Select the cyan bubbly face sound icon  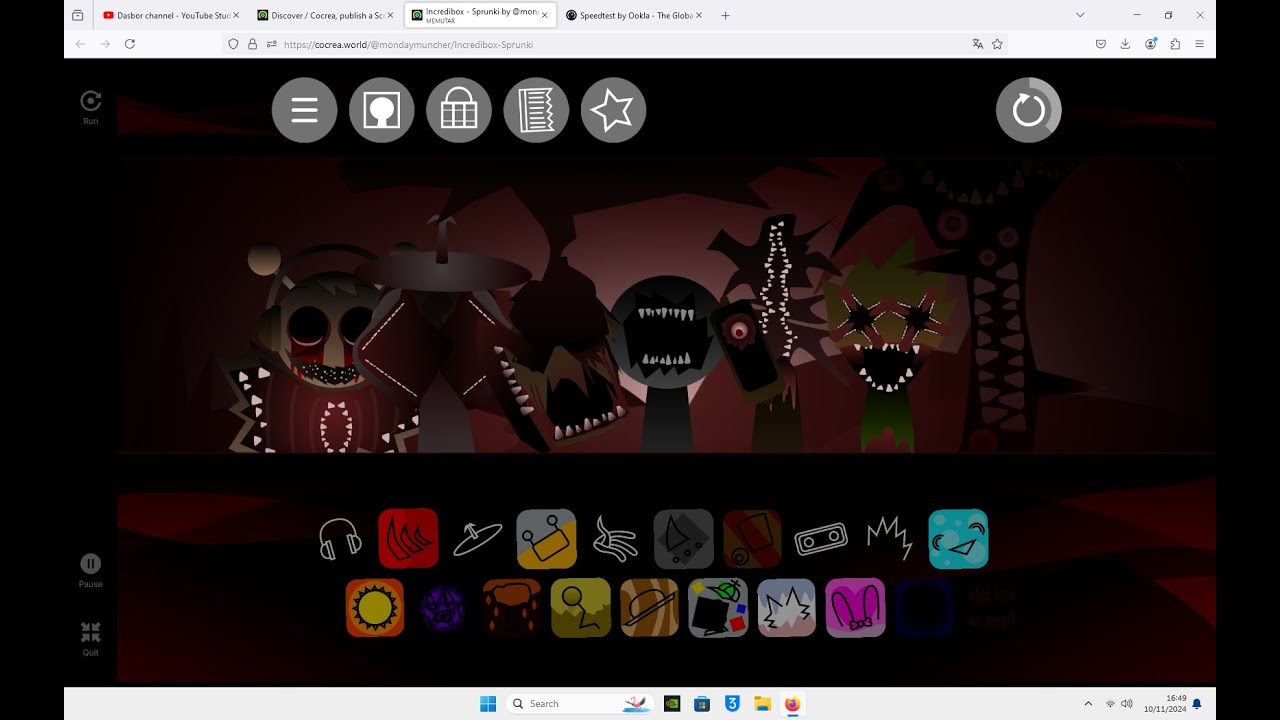pos(958,539)
